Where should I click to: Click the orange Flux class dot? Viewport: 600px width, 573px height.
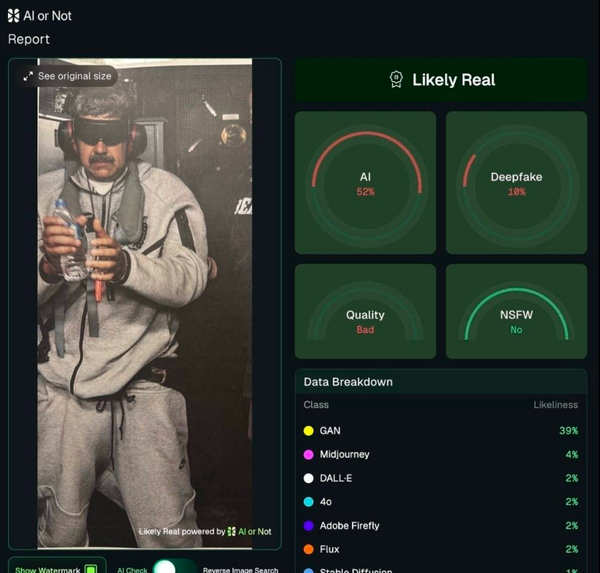tap(308, 549)
